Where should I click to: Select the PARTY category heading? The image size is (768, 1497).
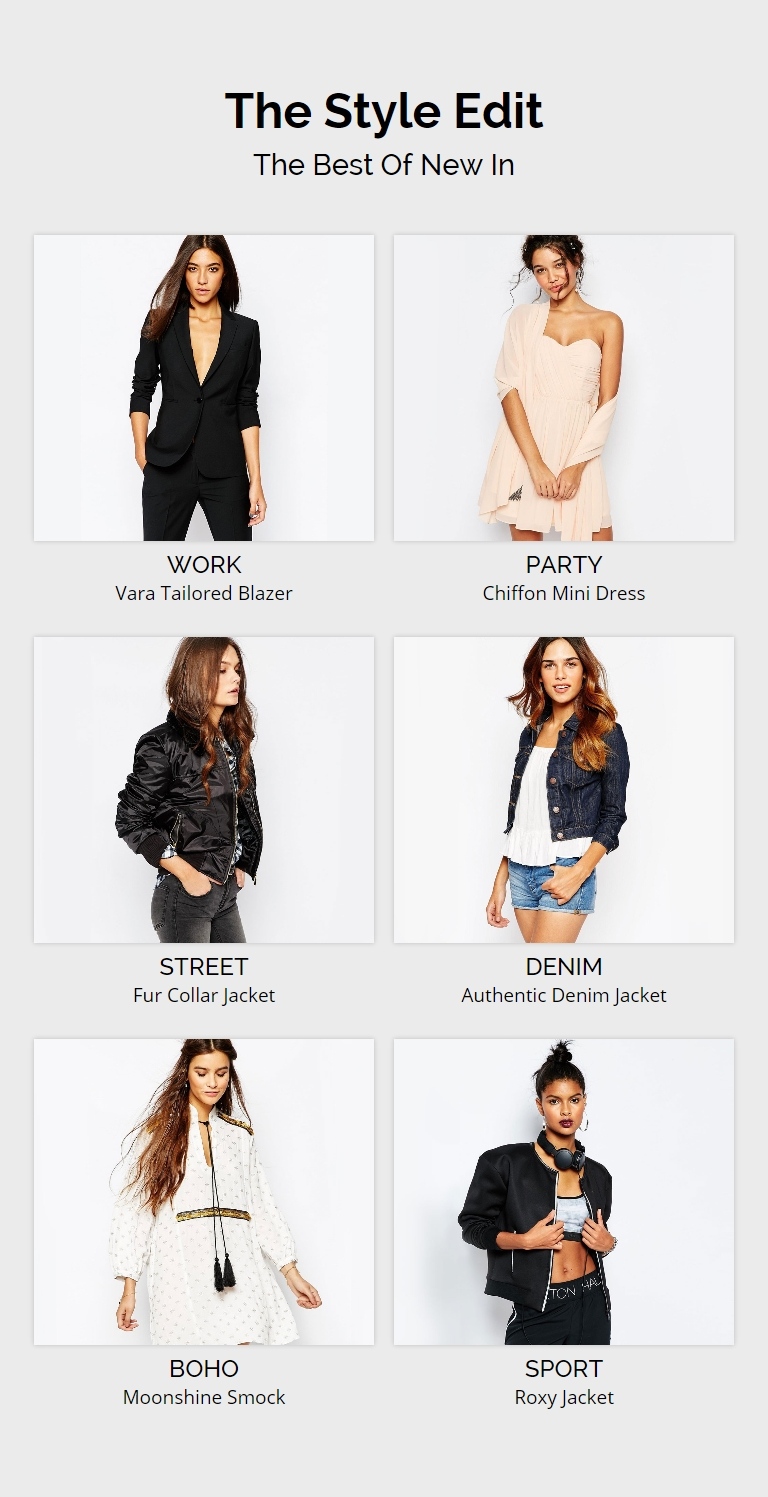pyautogui.click(x=564, y=564)
